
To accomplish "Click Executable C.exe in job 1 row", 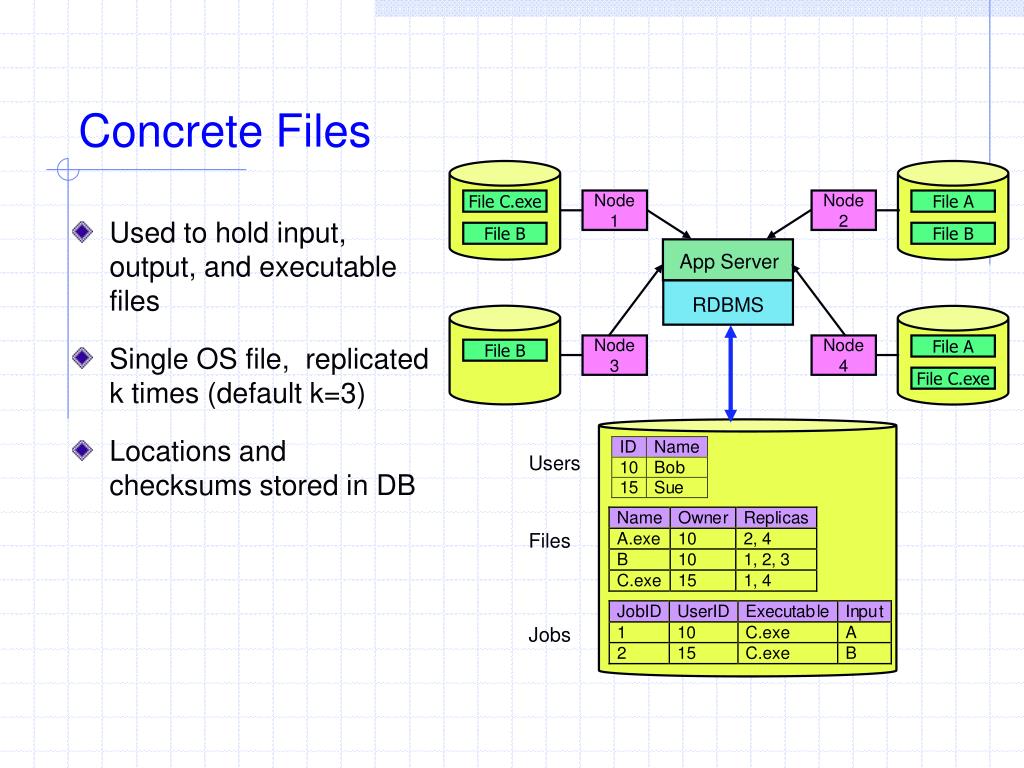I will (788, 632).
